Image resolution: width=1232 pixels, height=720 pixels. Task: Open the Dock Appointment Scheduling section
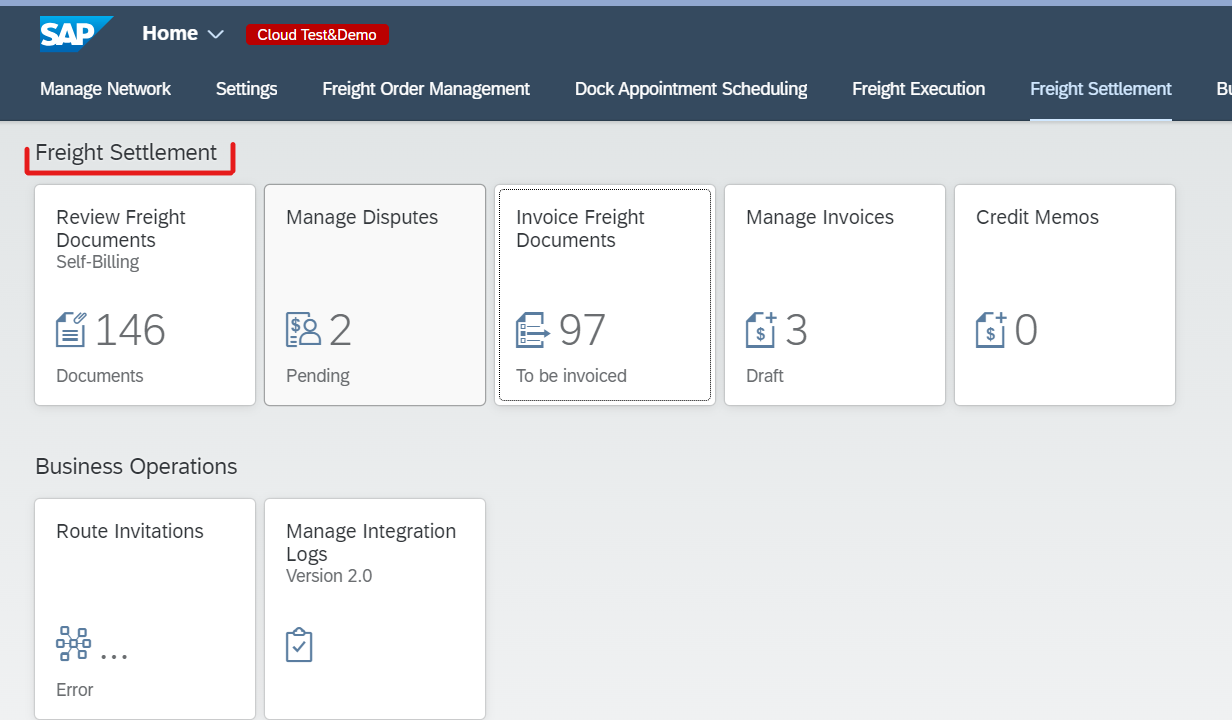tap(690, 89)
